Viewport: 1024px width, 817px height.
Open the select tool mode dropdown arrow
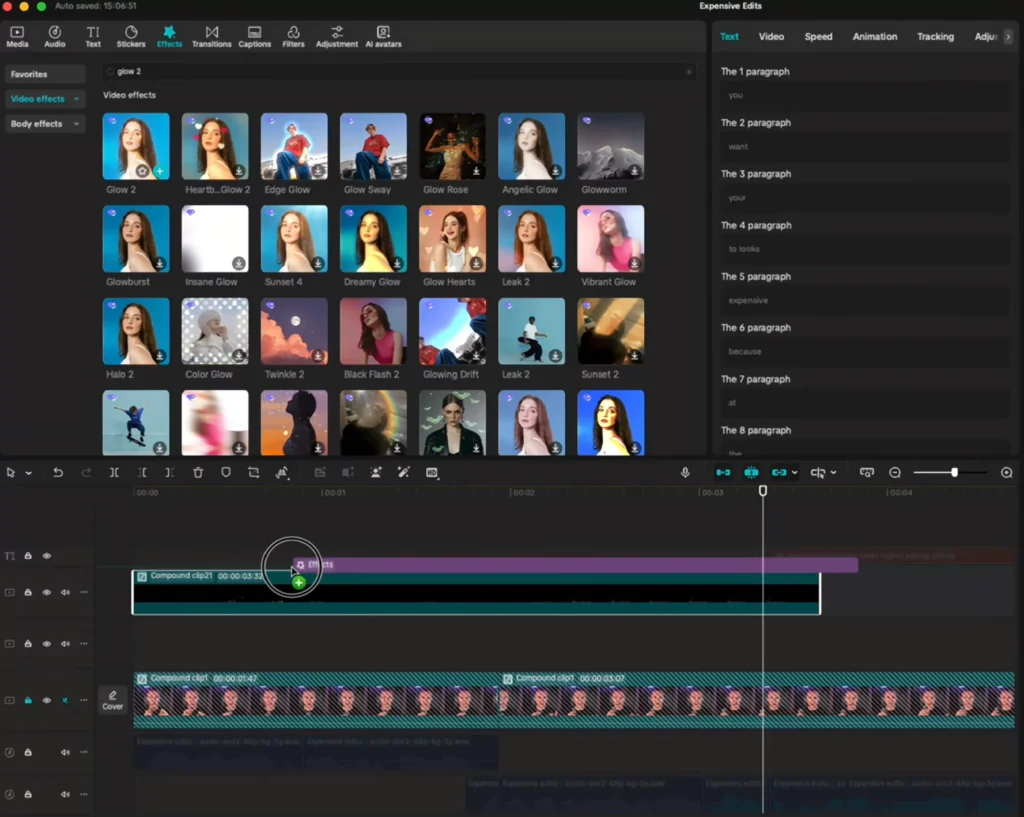tap(28, 473)
